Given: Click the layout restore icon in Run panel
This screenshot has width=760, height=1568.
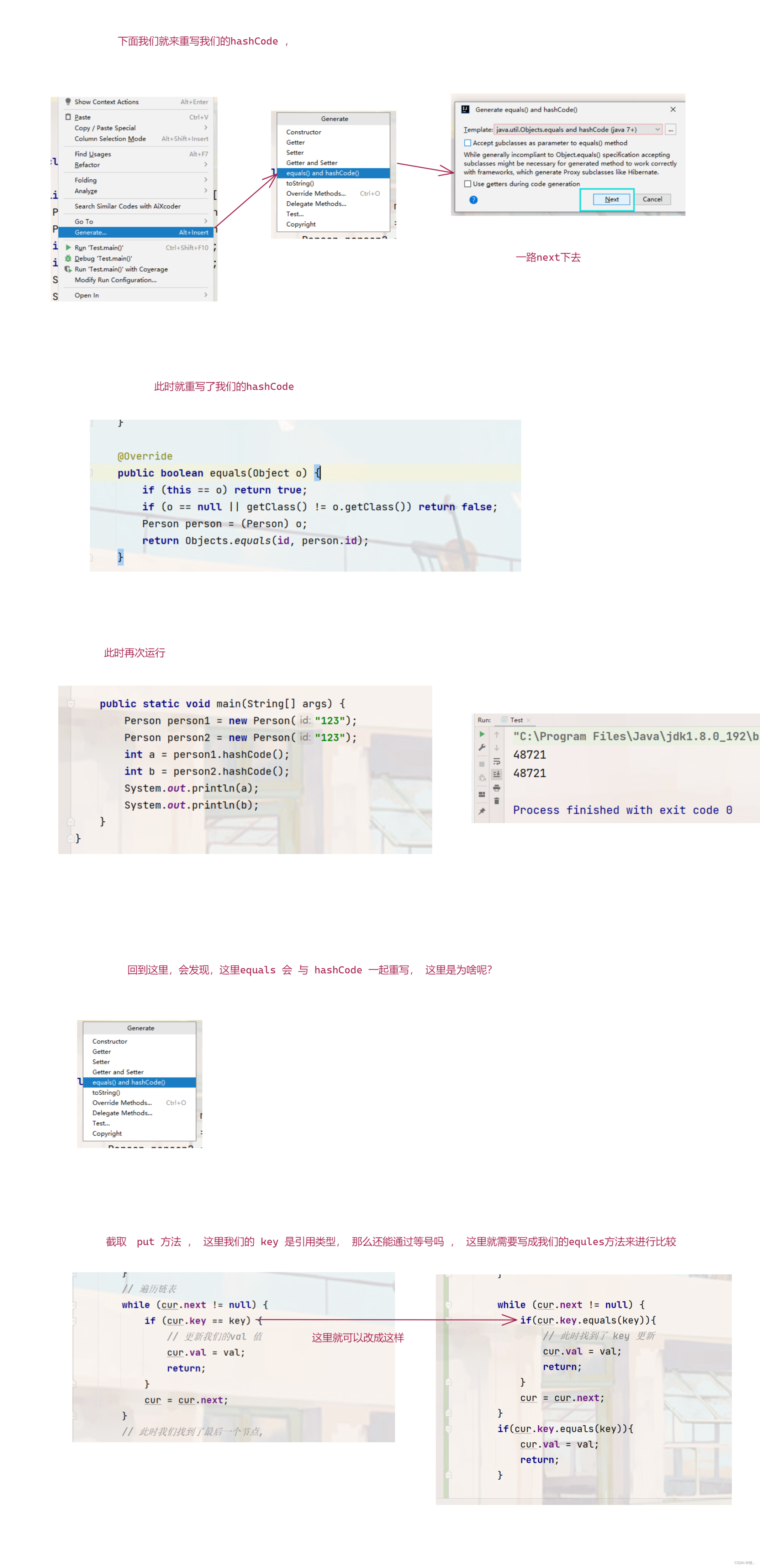Looking at the screenshot, I should (x=482, y=794).
